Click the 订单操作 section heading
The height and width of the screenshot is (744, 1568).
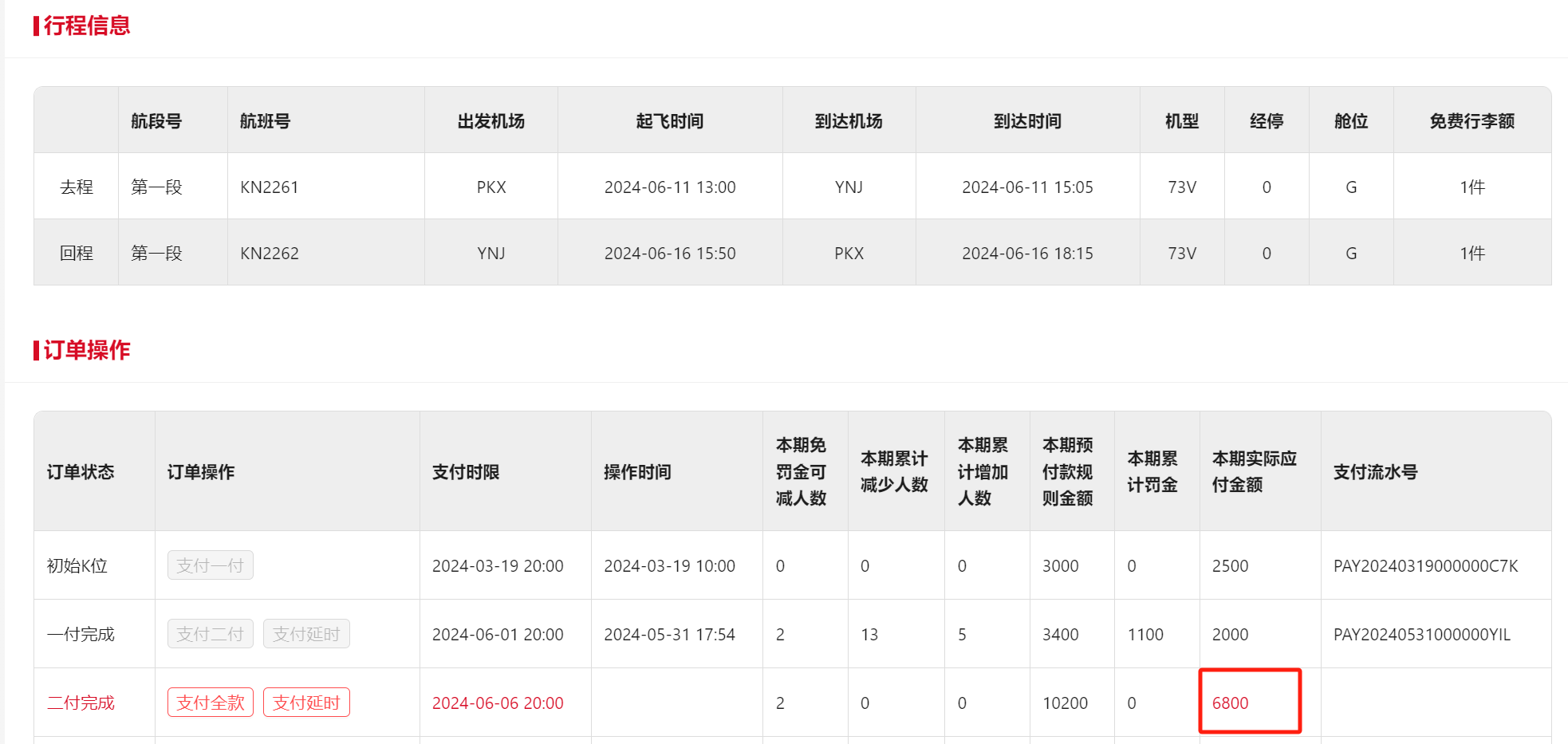(87, 350)
